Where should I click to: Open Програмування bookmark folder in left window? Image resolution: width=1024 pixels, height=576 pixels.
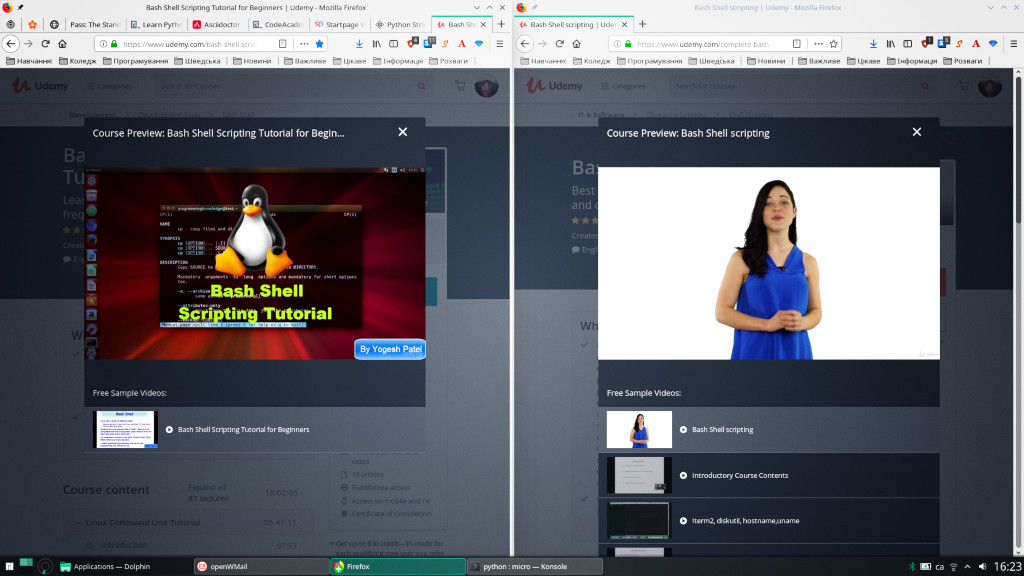(x=134, y=61)
